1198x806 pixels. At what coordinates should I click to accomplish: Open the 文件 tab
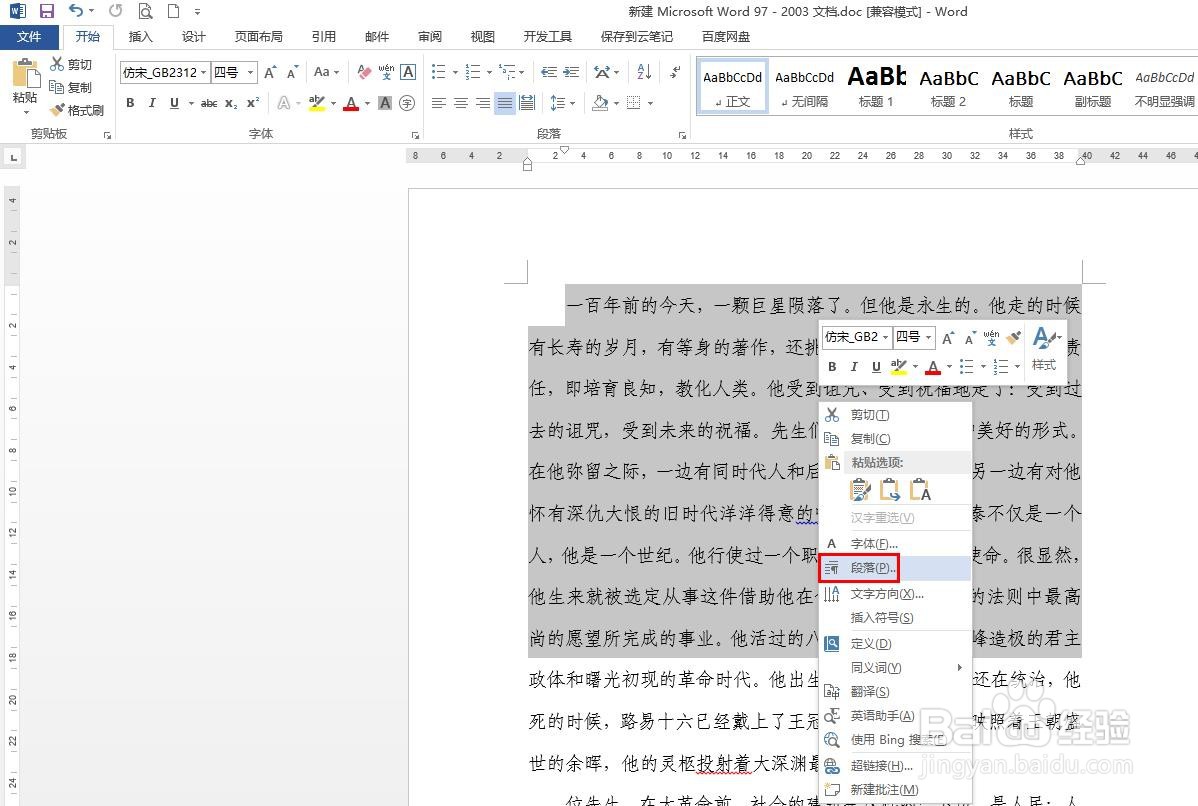(28, 37)
